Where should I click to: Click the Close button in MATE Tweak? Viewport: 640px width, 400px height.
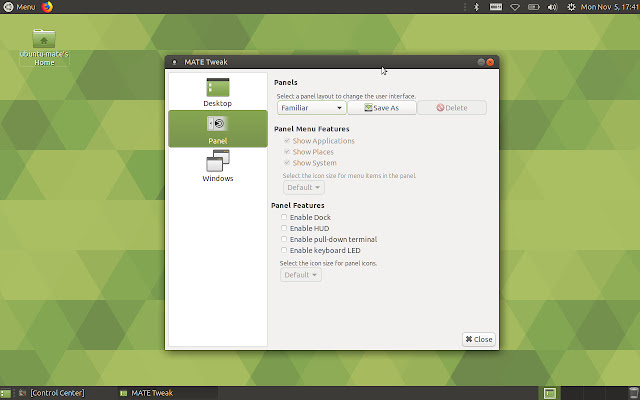tap(478, 339)
